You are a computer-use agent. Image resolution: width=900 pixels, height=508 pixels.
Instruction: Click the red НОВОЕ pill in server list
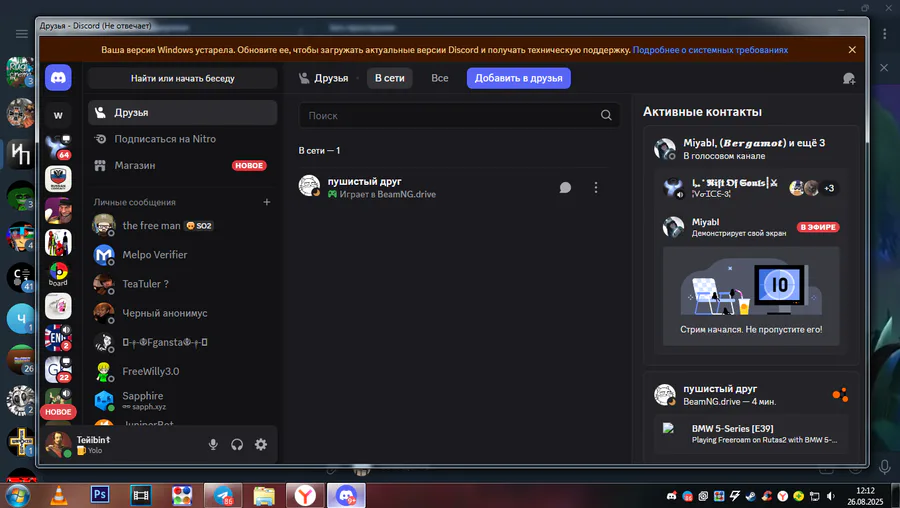coord(58,412)
